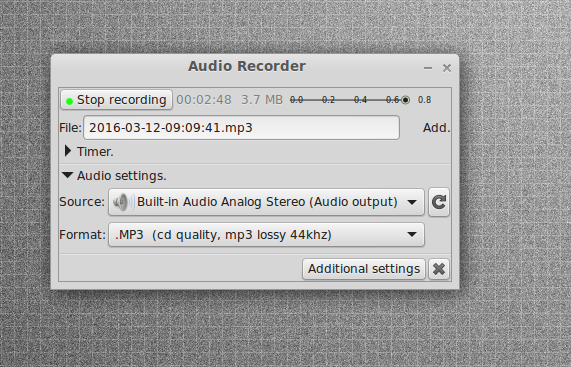Click the Audio Recorder title text

(247, 66)
